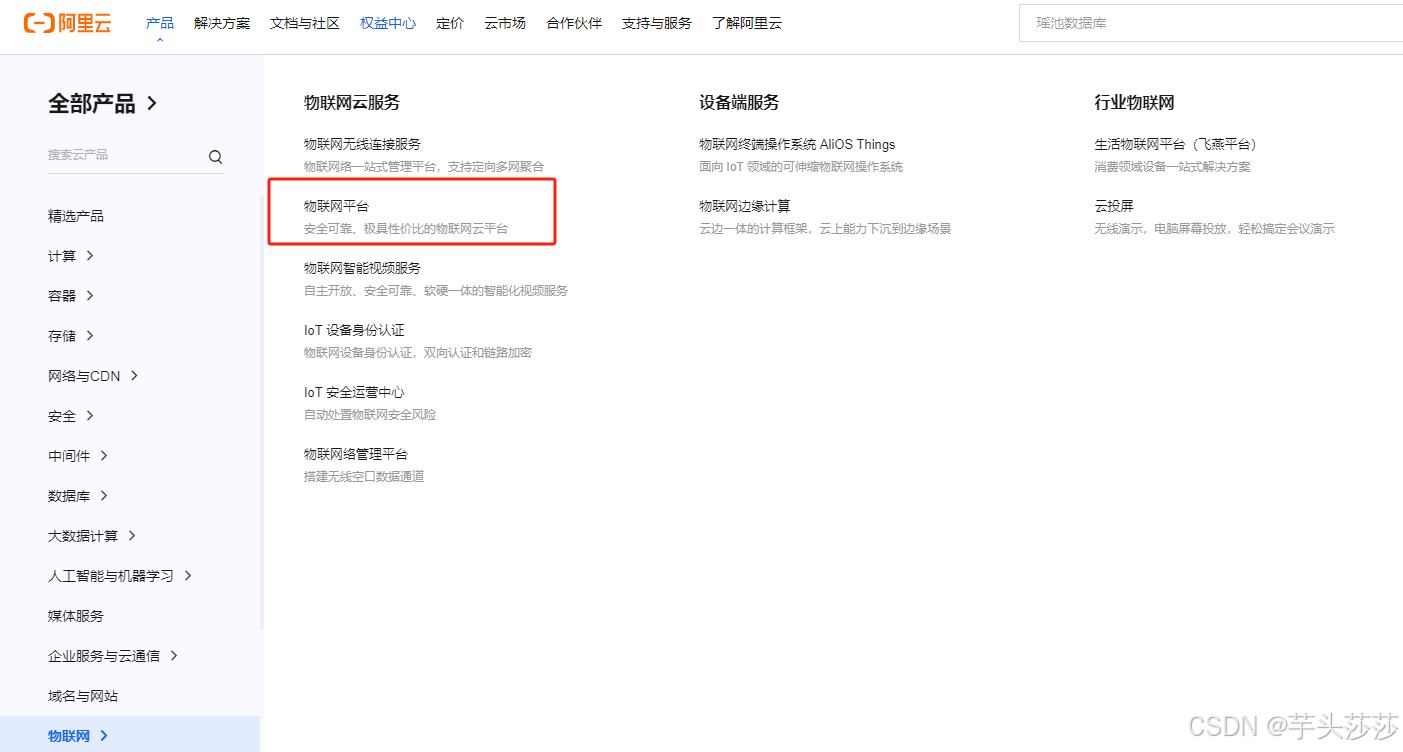This screenshot has width=1403, height=752.
Task: Expand the 企业服务与云通信 category
Action: pyautogui.click(x=113, y=656)
